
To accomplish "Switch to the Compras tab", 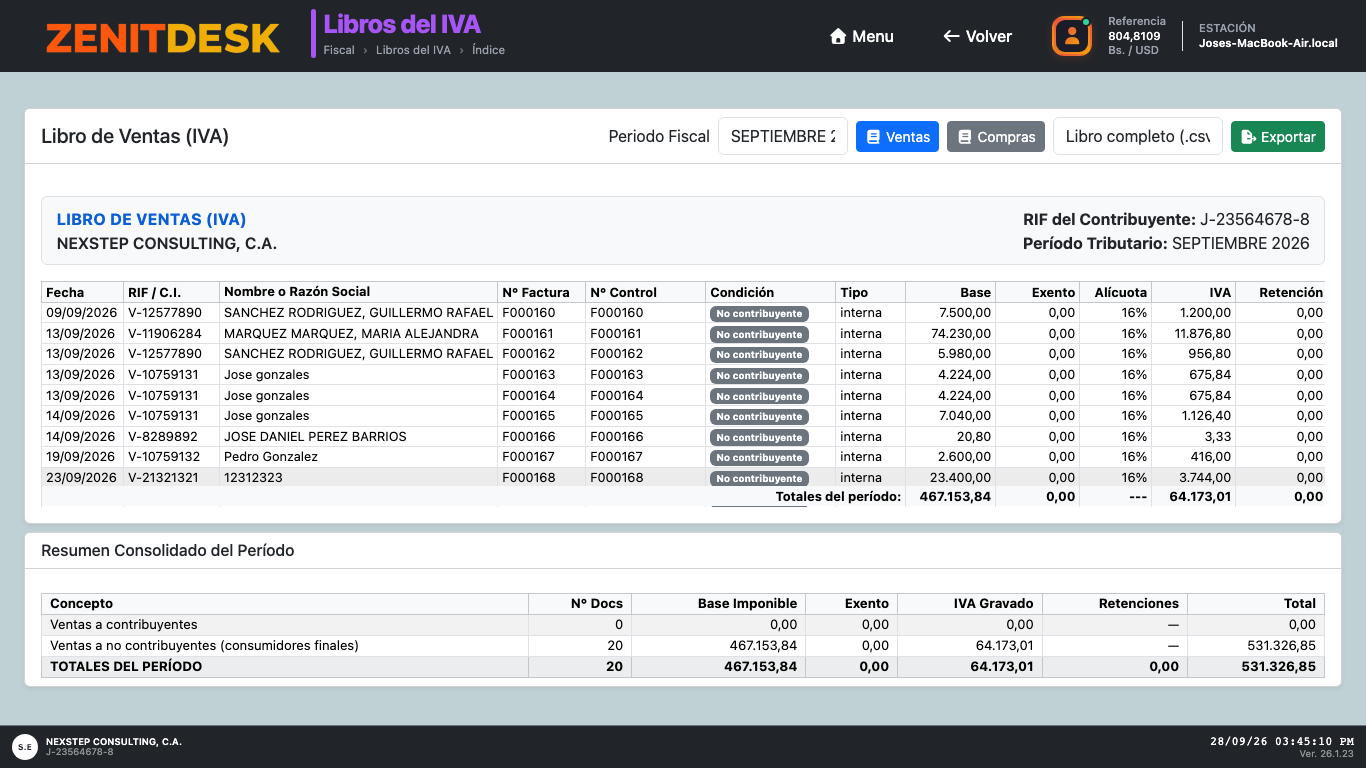I will point(996,137).
